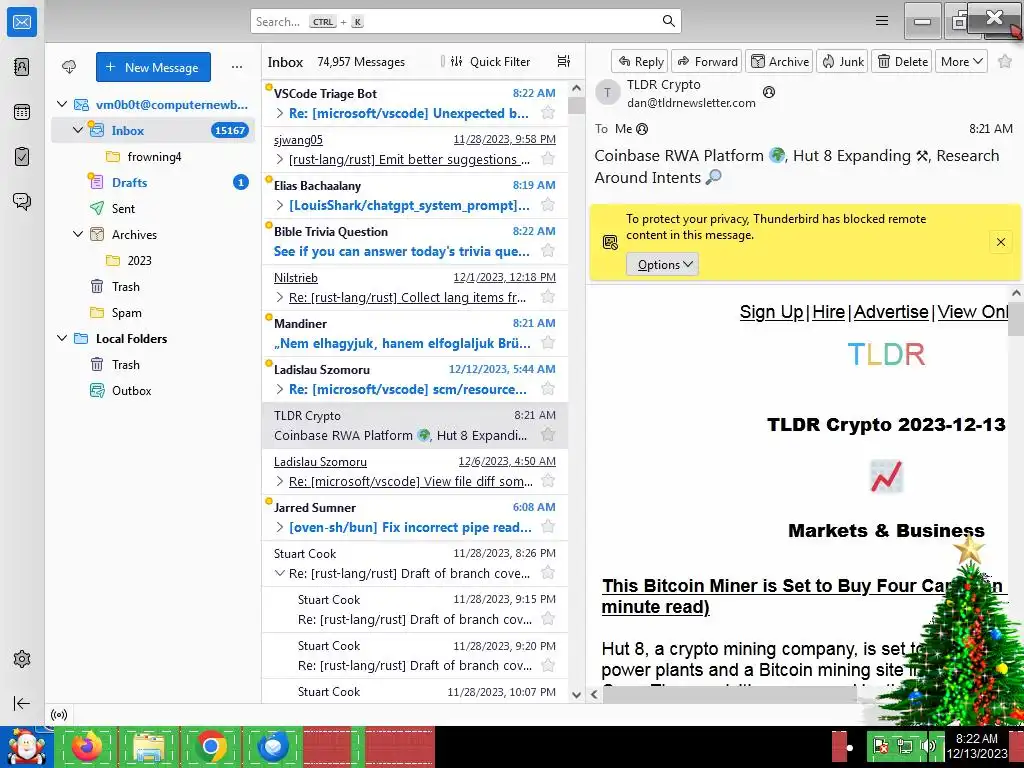Open message list display options
This screenshot has height=768, width=1024.
pos(564,61)
